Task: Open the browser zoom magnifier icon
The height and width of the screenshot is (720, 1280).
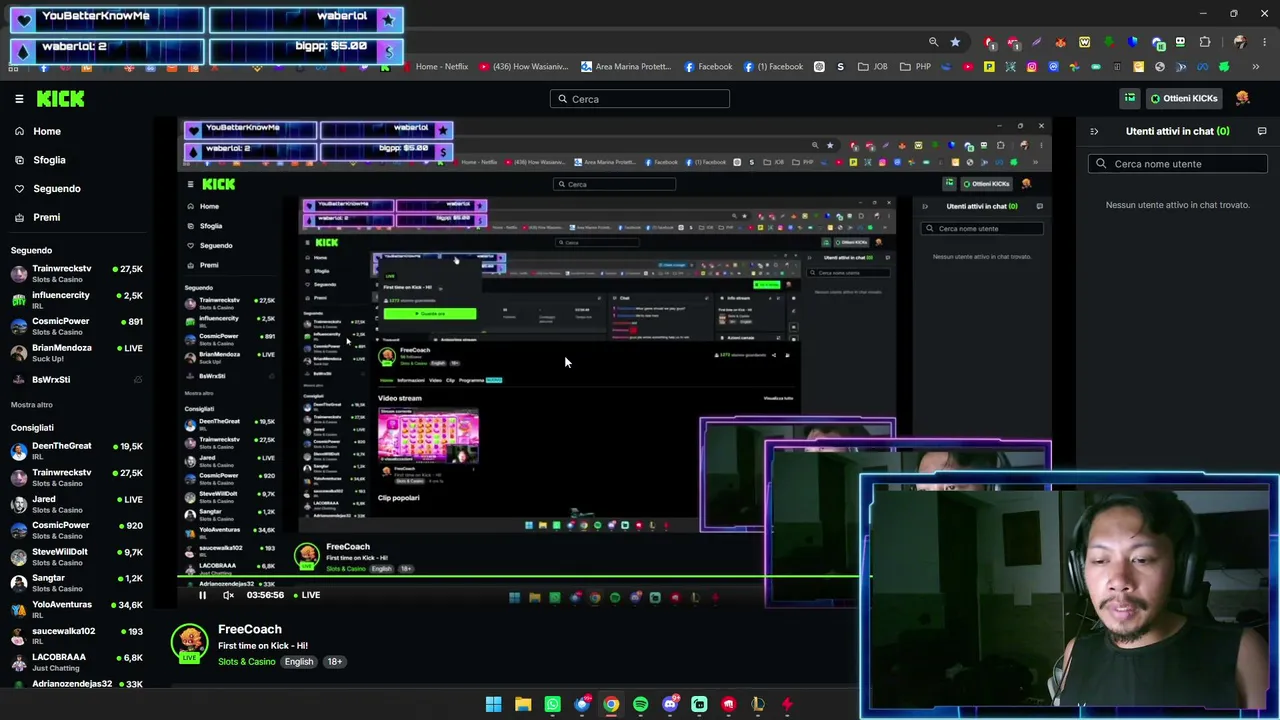Action: tap(933, 42)
